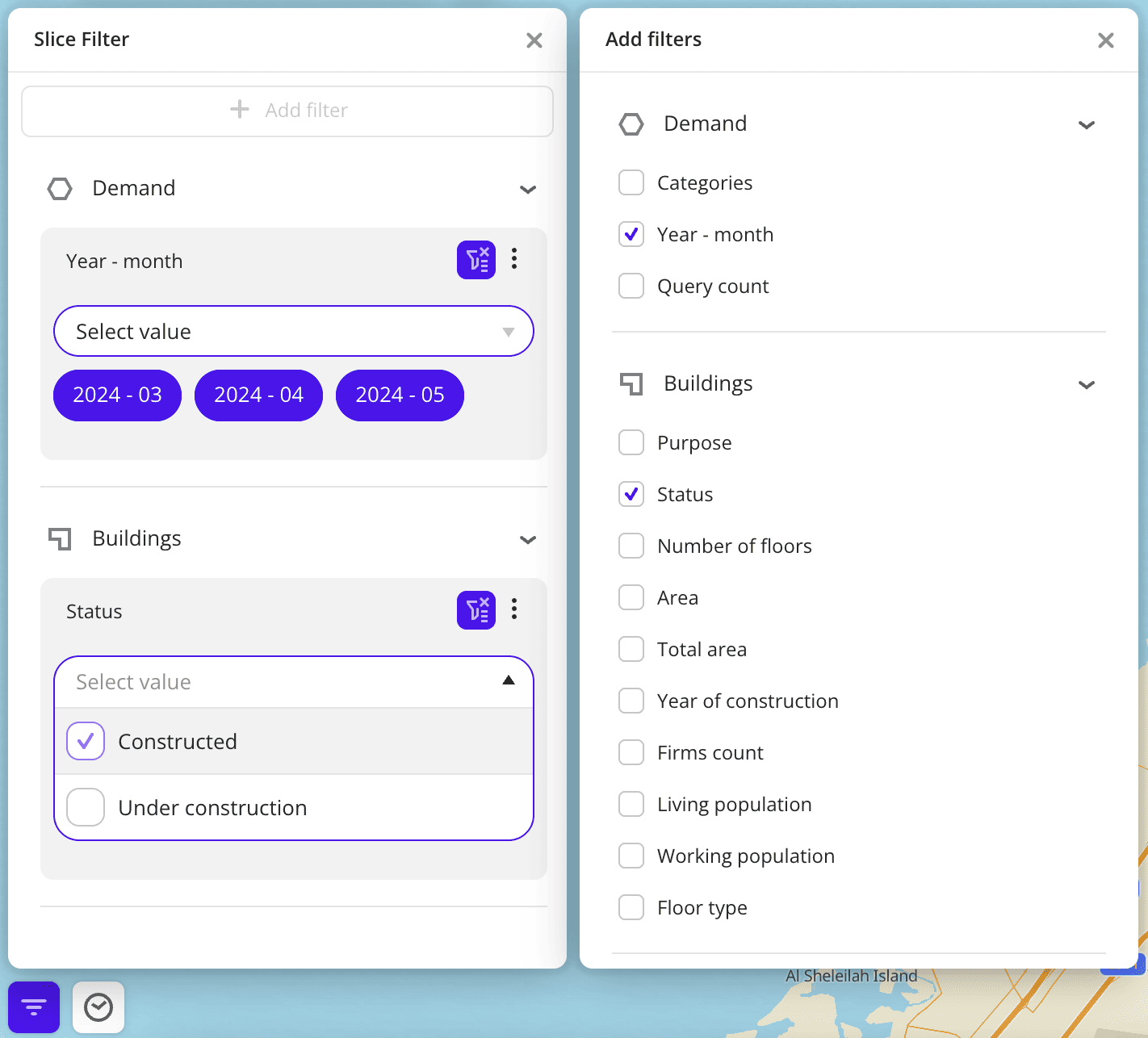
Task: Enable the Living population filter
Action: 631,804
